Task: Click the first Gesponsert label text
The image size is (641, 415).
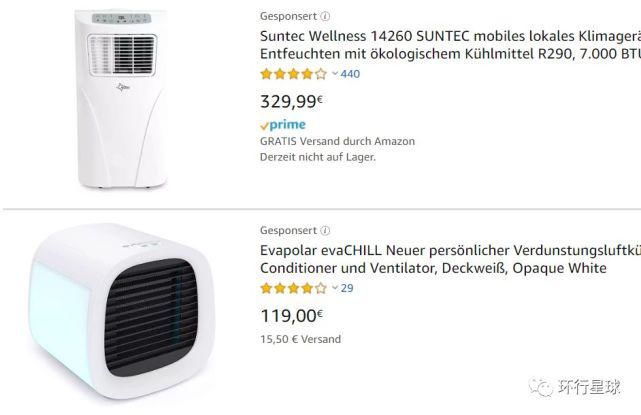Action: click(x=289, y=16)
